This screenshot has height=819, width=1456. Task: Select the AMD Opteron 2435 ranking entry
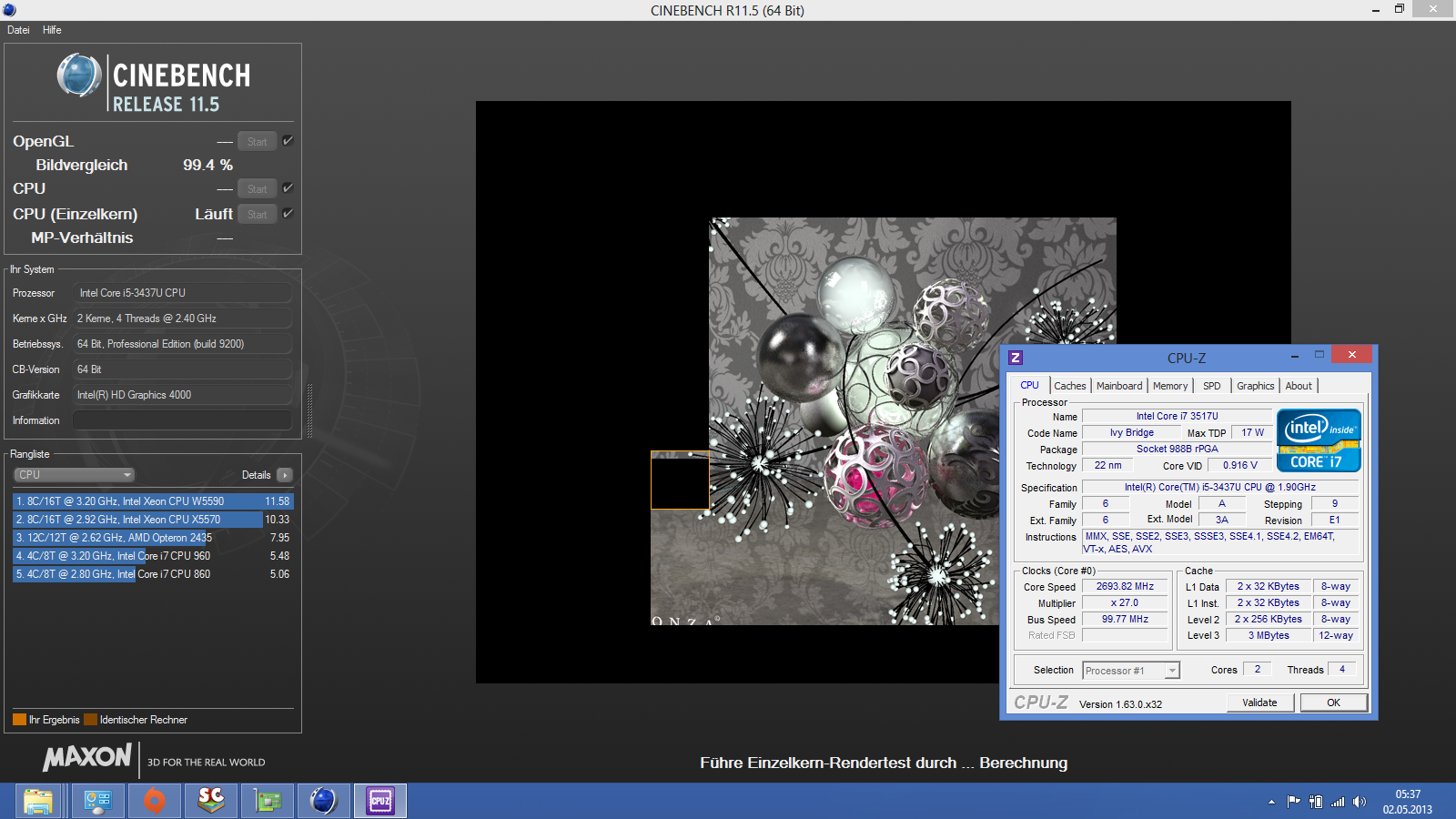[x=153, y=538]
